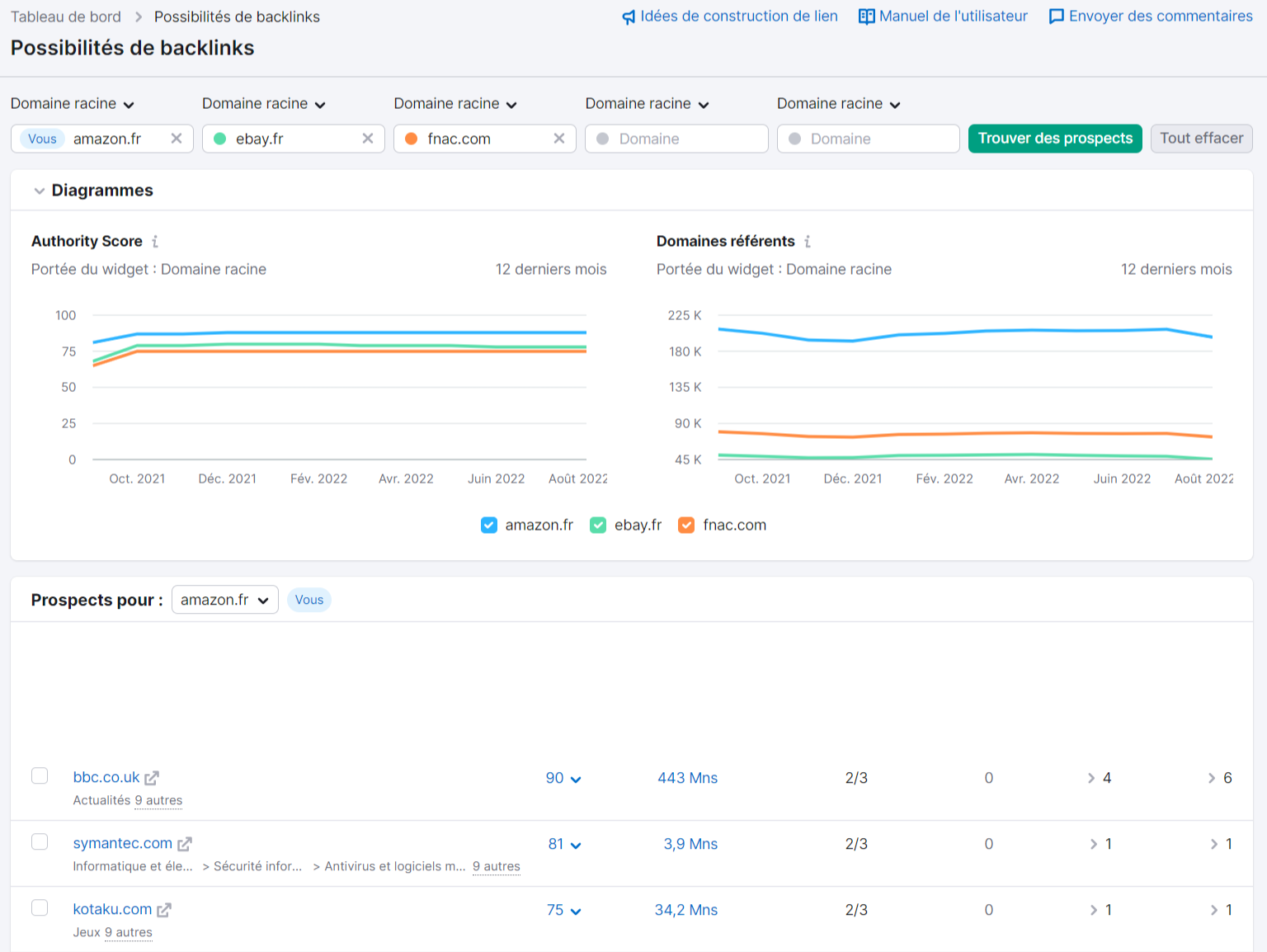
Task: Click the orange fnac.com color dot
Action: tap(412, 139)
